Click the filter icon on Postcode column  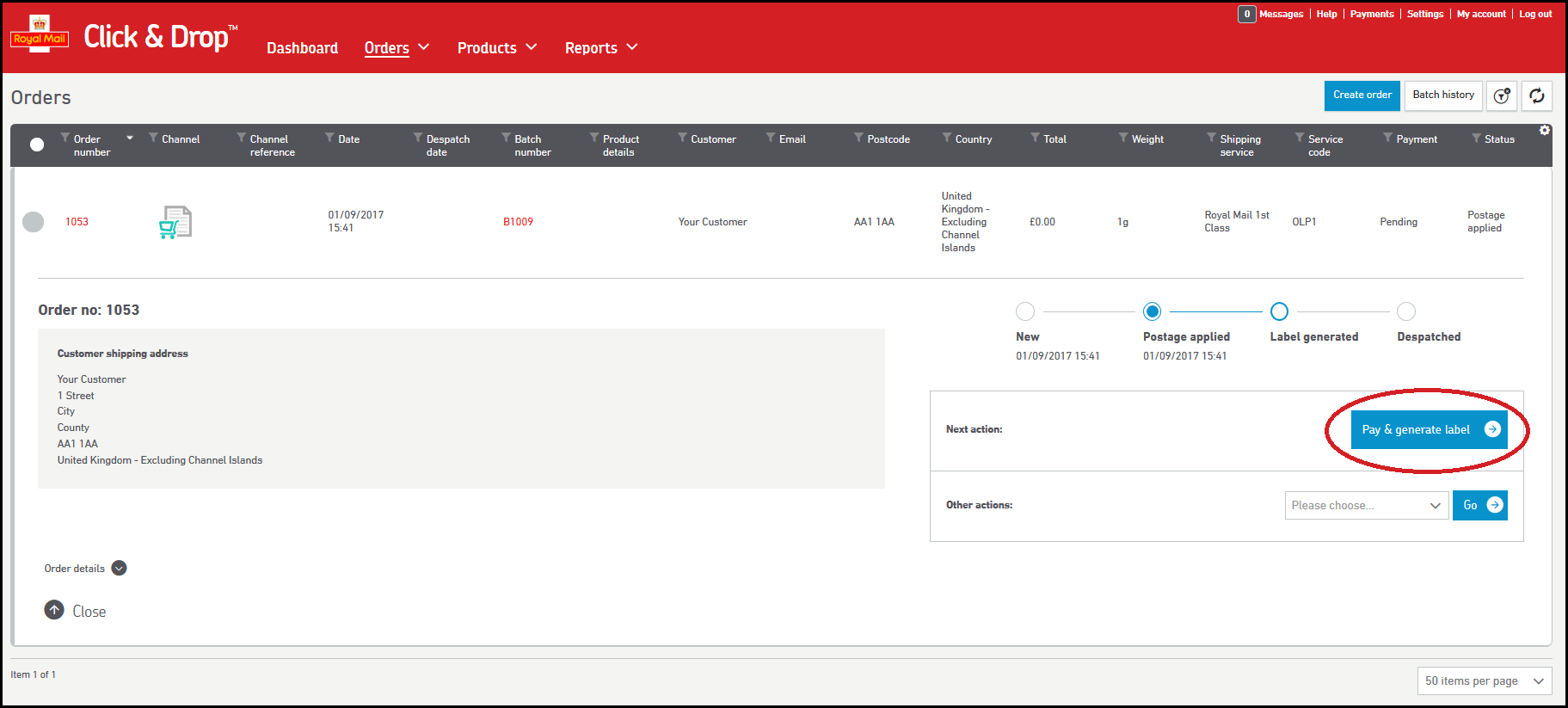pos(858,138)
